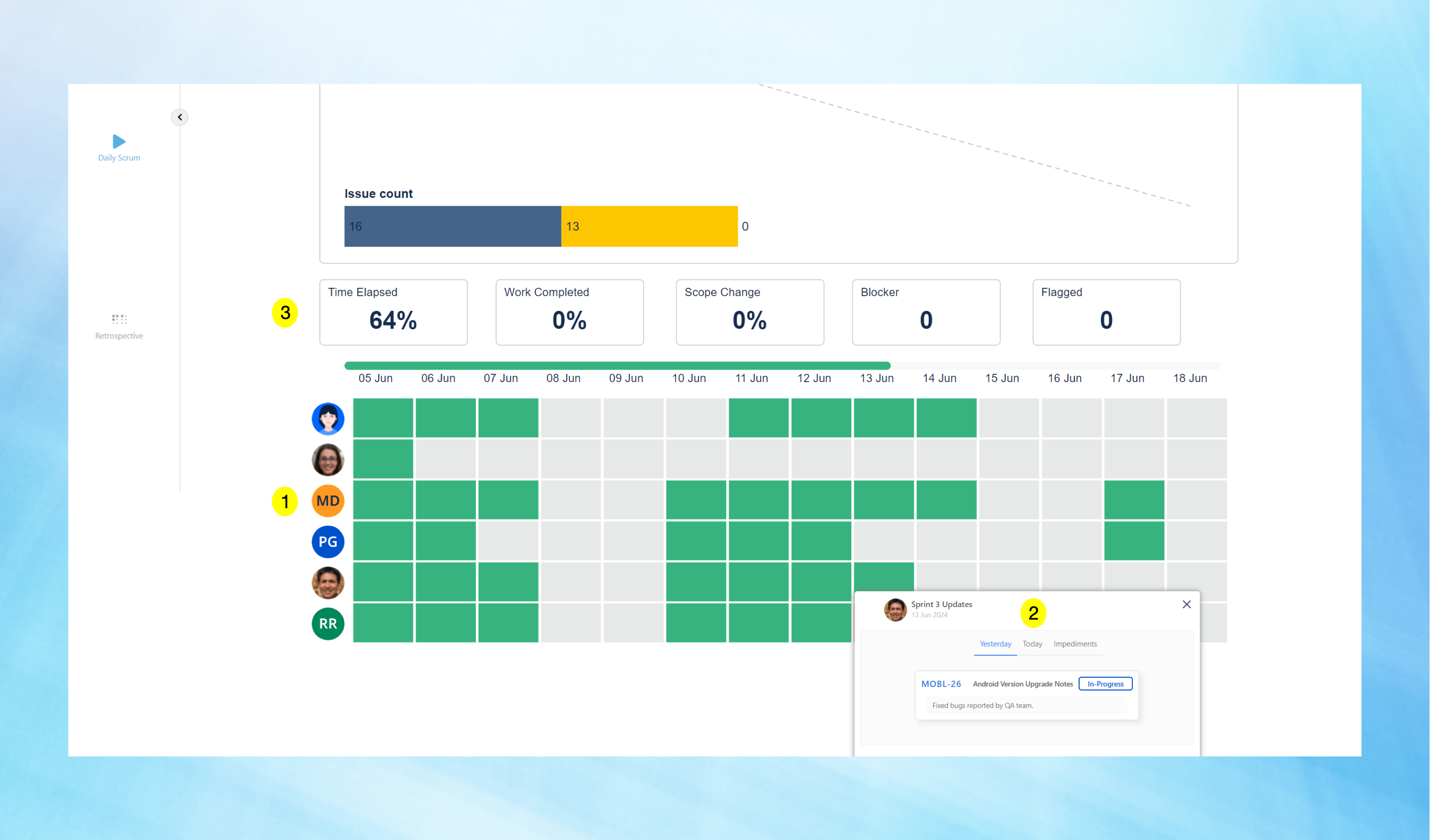Open the MOBL-26 issue link
The width and height of the screenshot is (1430, 840).
940,684
